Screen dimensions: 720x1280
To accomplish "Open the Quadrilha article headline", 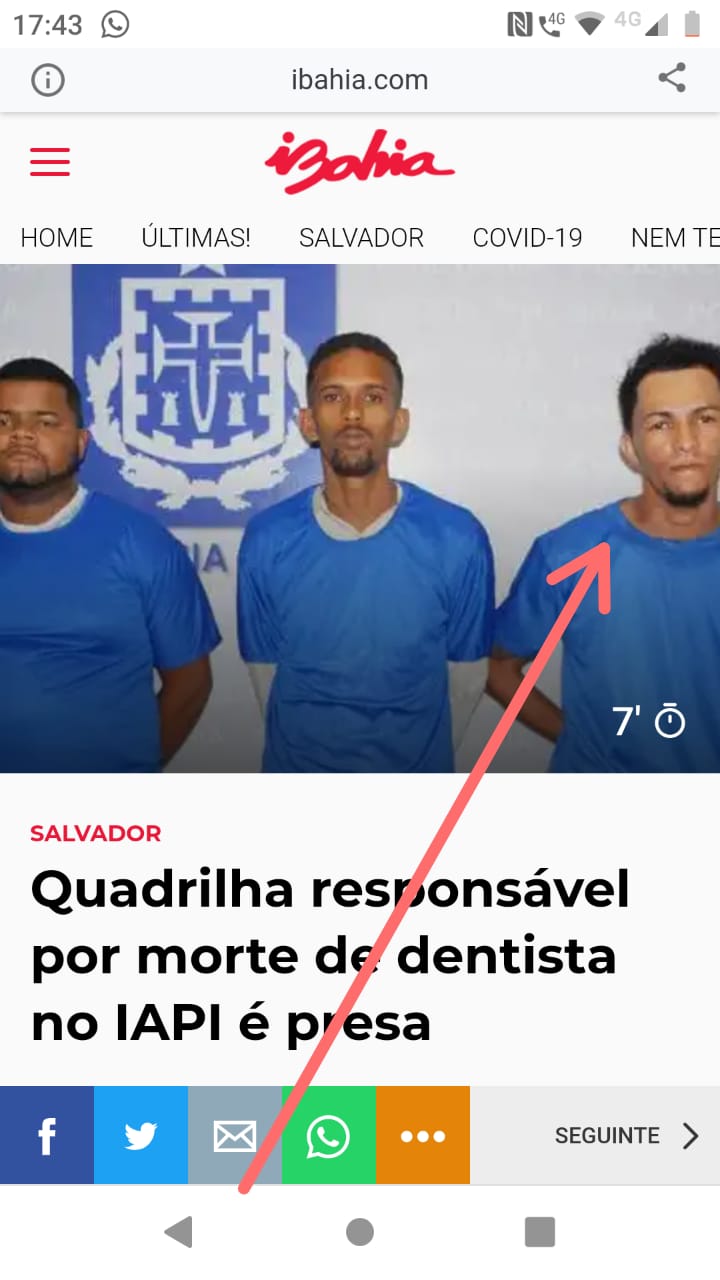I will (331, 956).
